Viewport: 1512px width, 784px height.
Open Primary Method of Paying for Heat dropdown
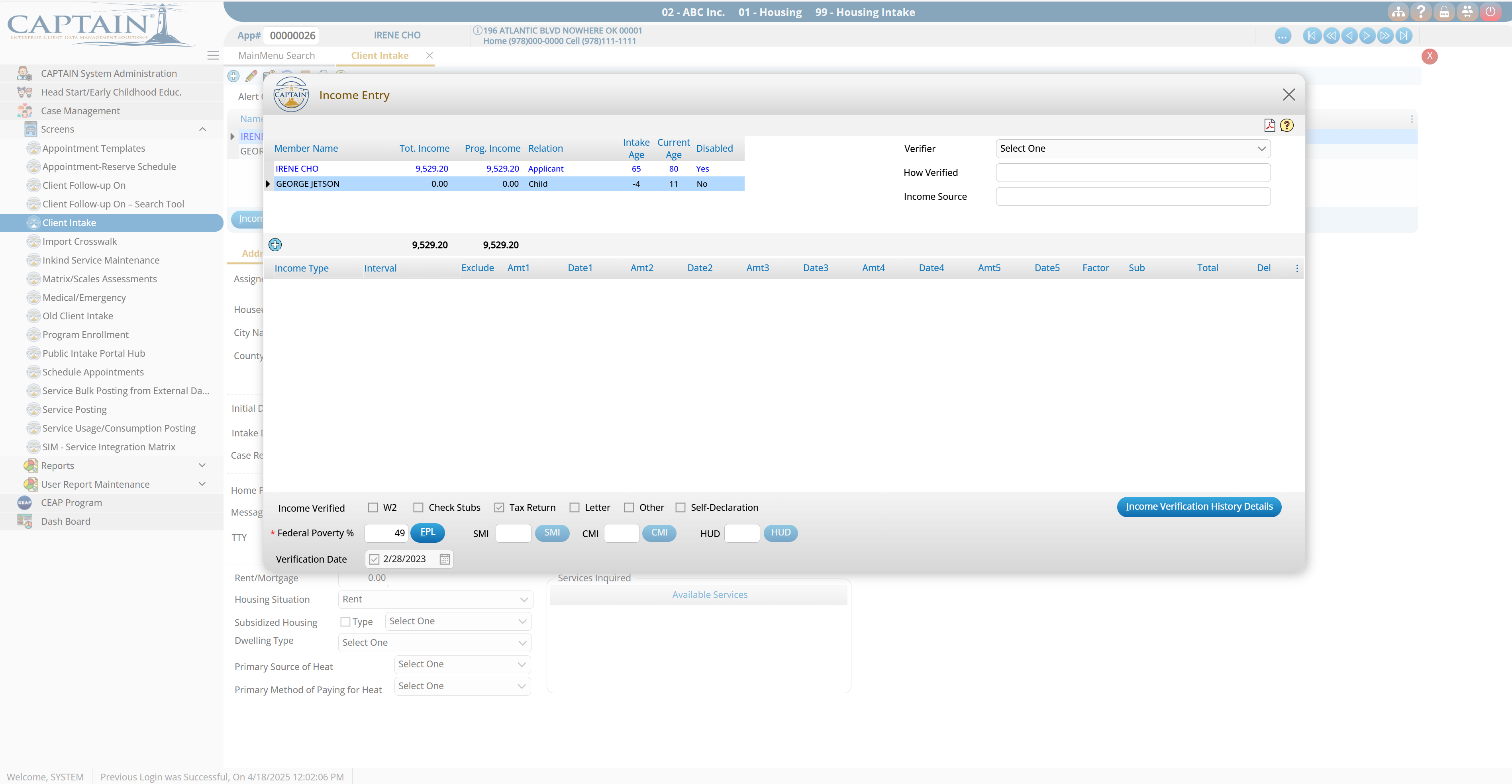pyautogui.click(x=463, y=686)
